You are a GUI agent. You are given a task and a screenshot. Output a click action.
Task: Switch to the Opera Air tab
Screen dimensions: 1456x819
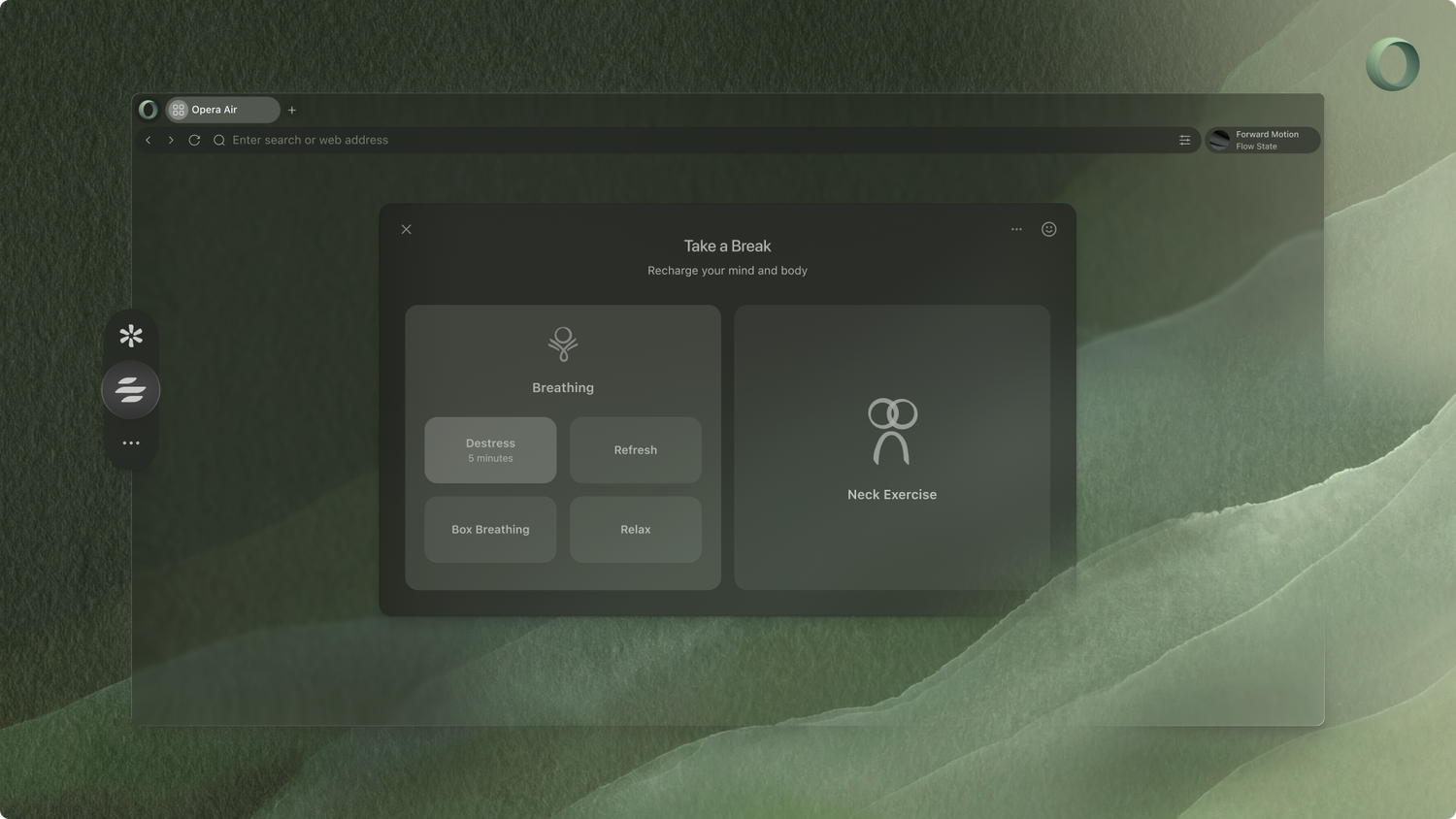point(222,110)
